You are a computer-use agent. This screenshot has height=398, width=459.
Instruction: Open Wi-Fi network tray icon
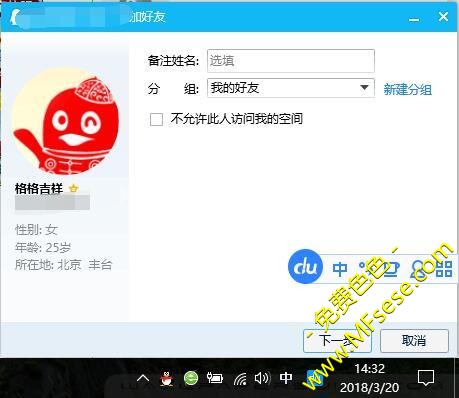(x=240, y=378)
